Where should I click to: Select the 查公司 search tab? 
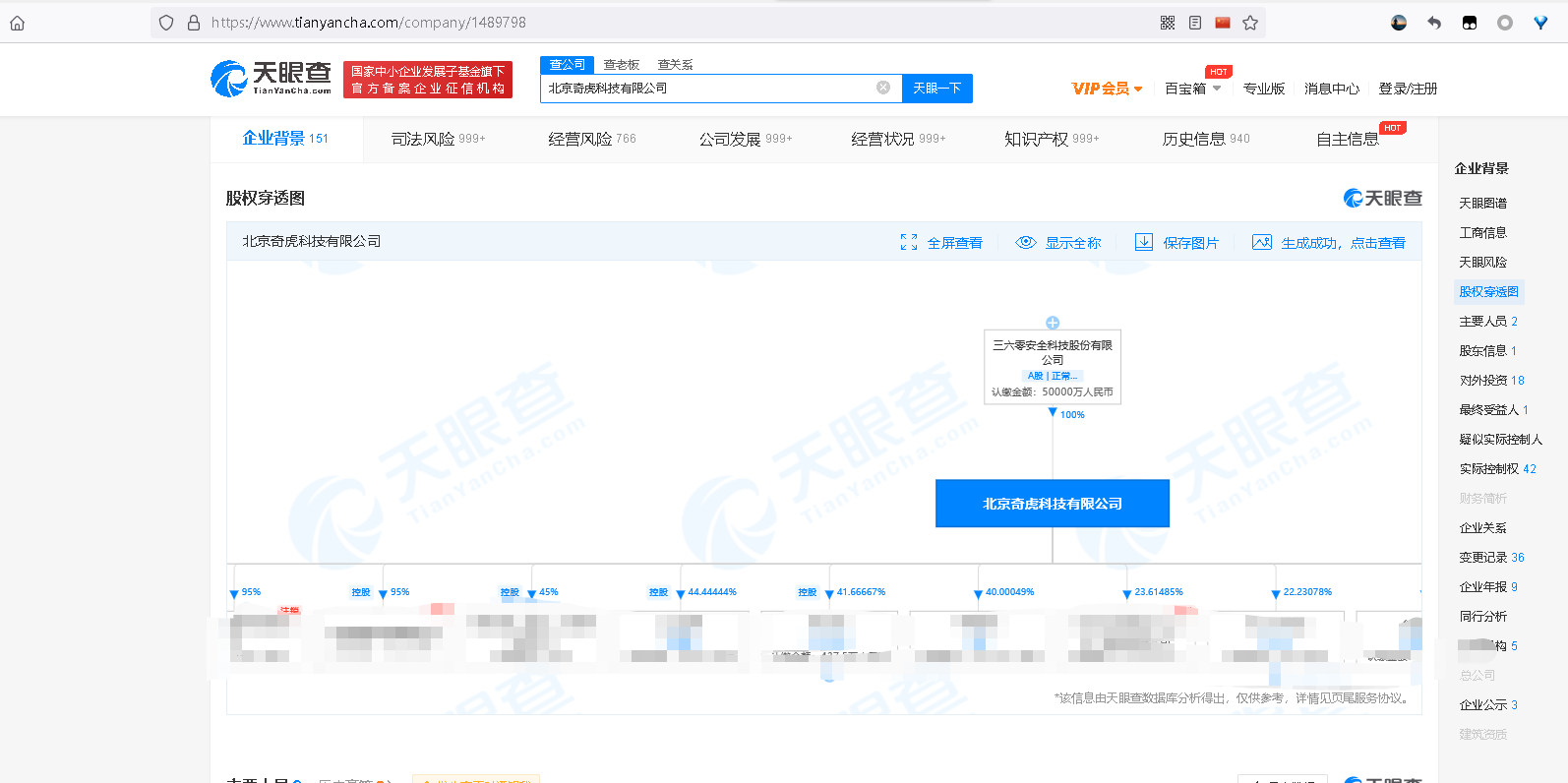click(568, 64)
